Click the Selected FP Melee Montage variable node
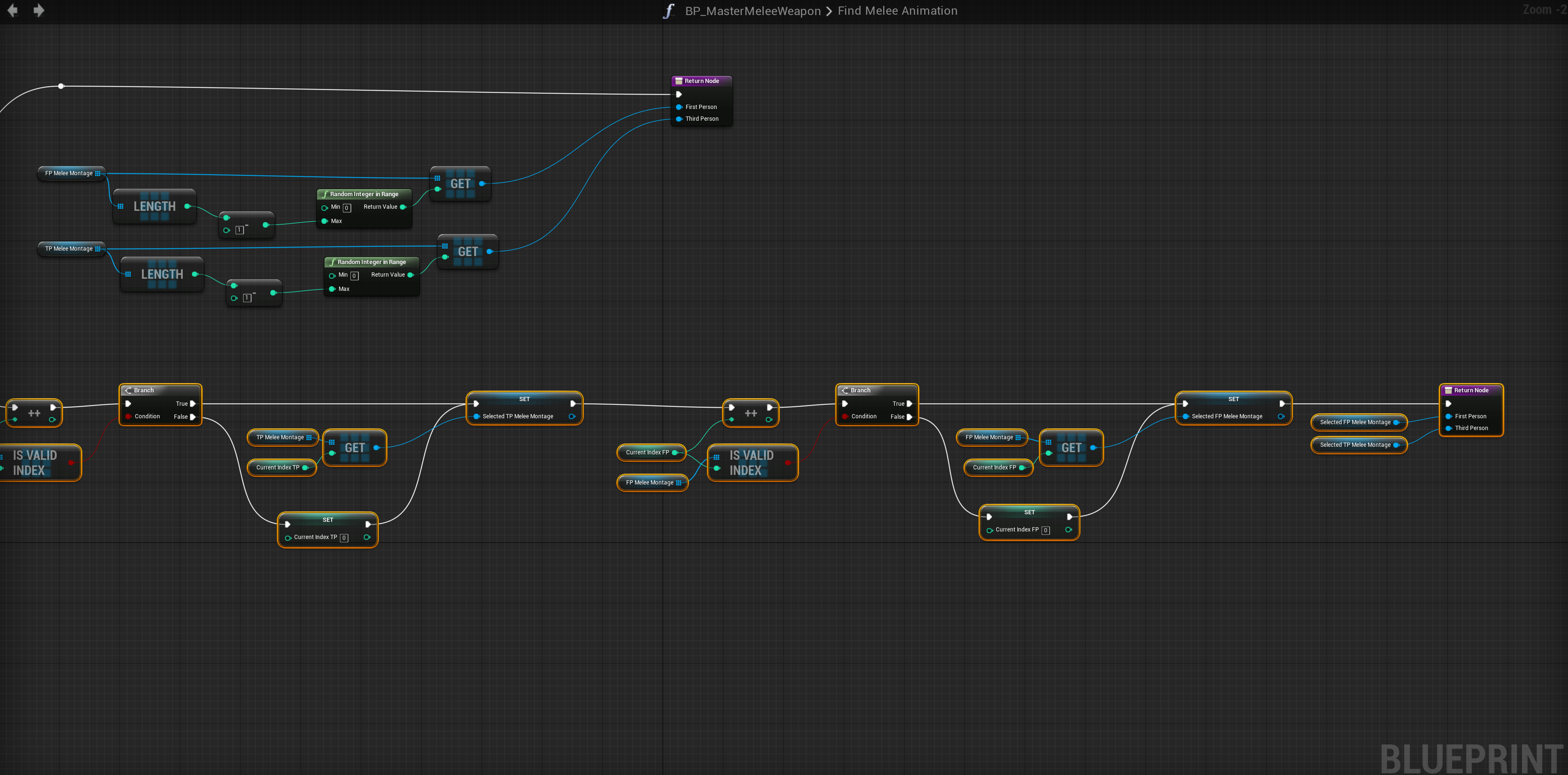Image resolution: width=1568 pixels, height=775 pixels. [1354, 422]
